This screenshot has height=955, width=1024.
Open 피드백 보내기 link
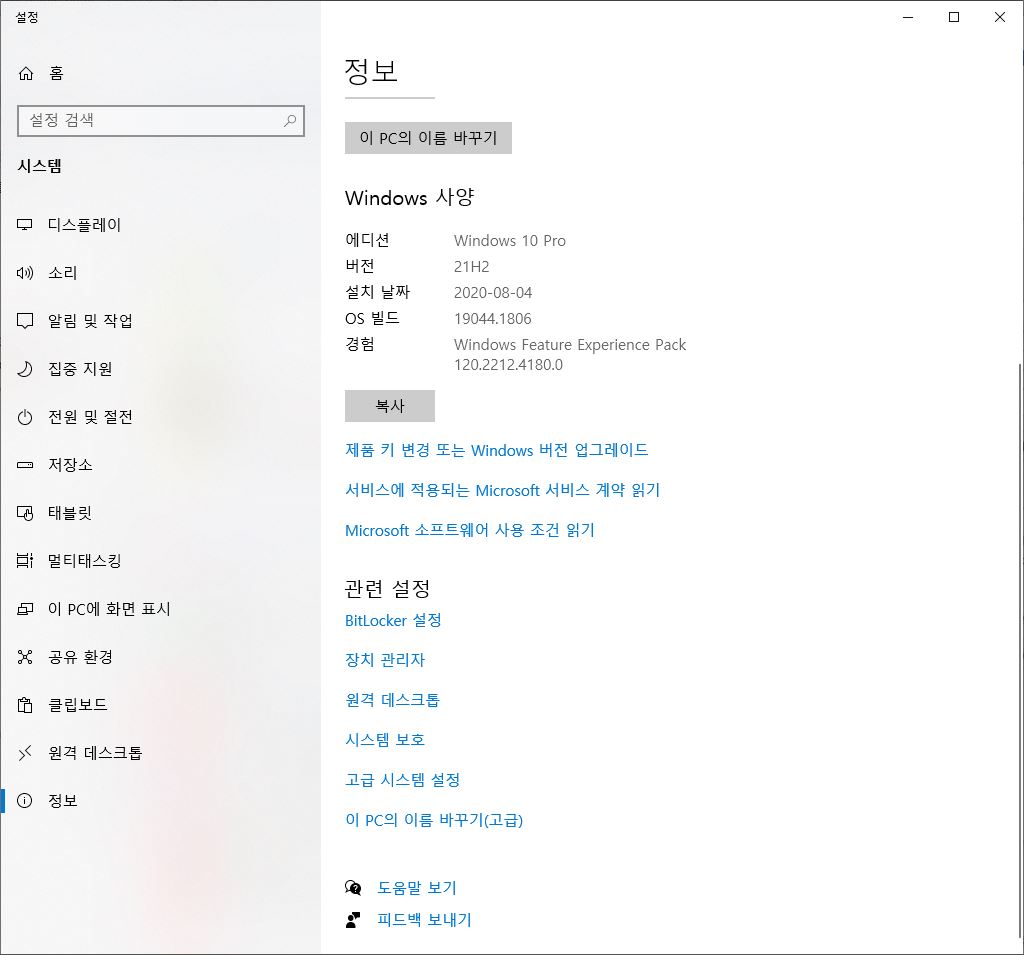pos(424,920)
